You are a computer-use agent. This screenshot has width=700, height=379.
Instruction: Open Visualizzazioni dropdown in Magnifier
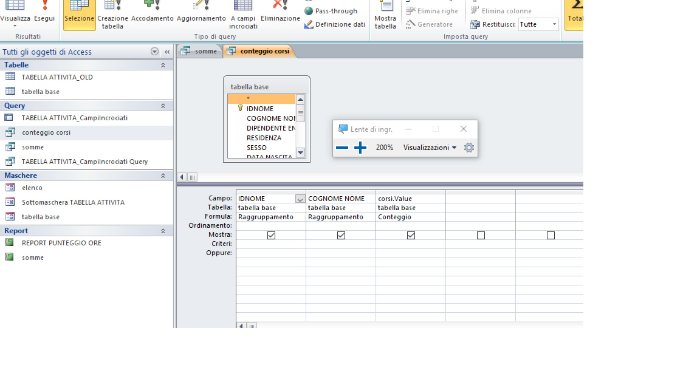429,147
